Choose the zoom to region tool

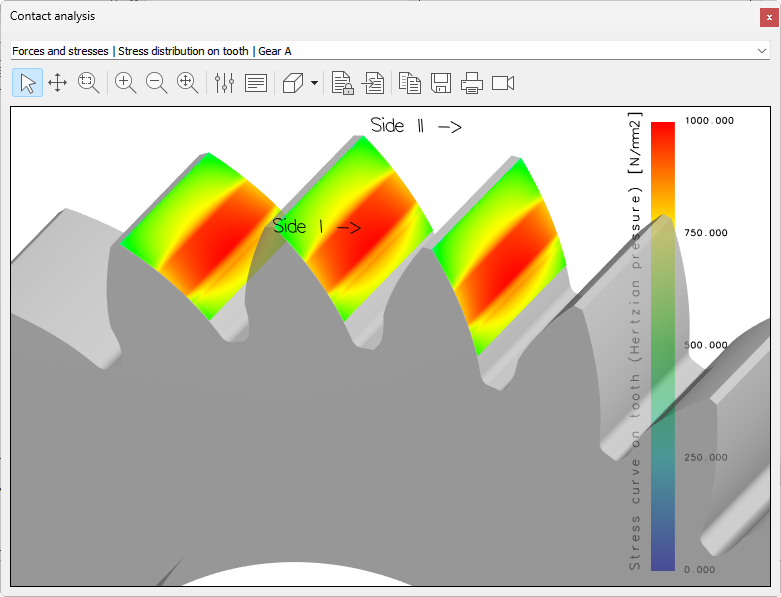click(x=89, y=83)
